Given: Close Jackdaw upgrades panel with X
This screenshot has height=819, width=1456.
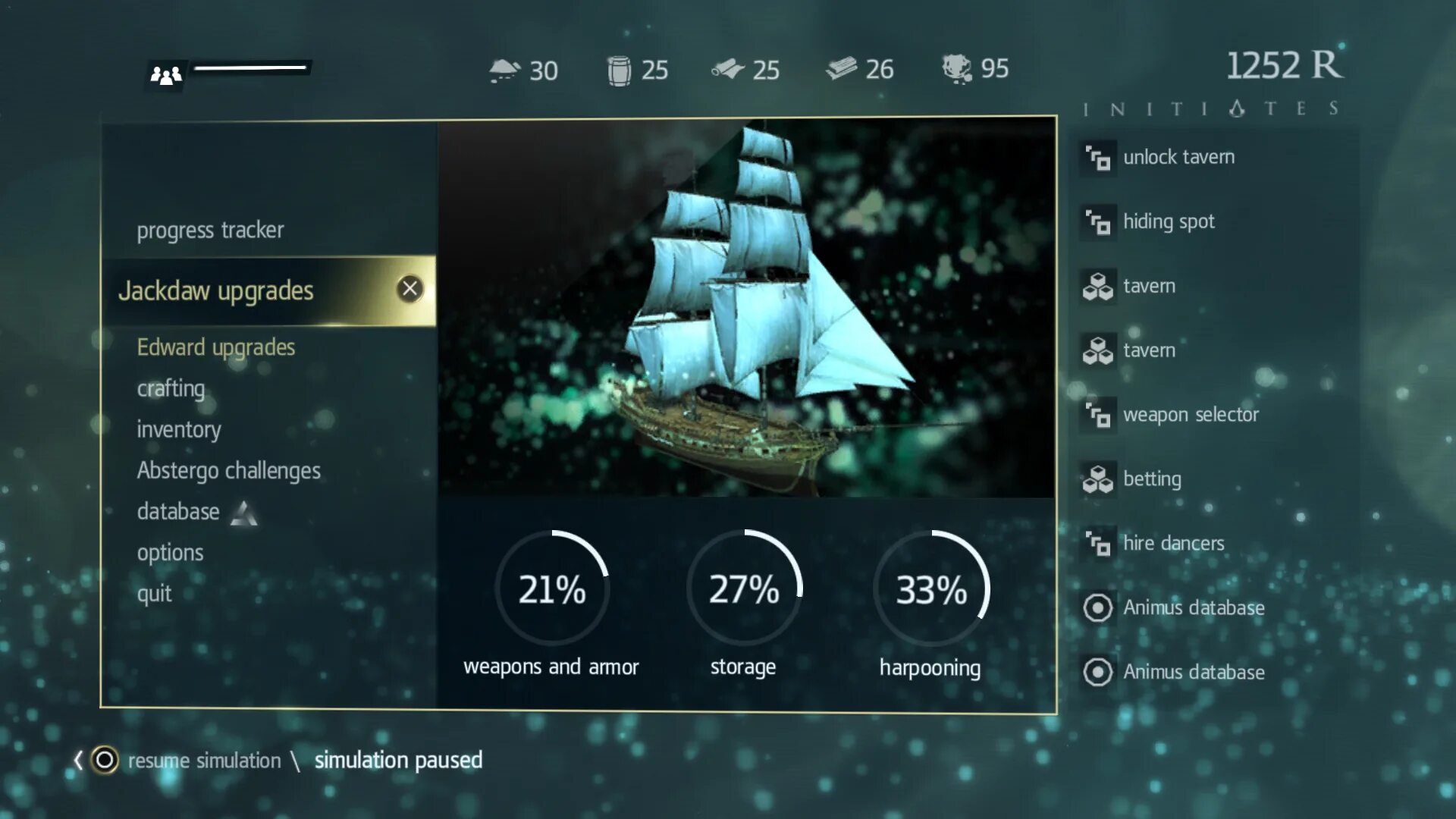Looking at the screenshot, I should 411,289.
